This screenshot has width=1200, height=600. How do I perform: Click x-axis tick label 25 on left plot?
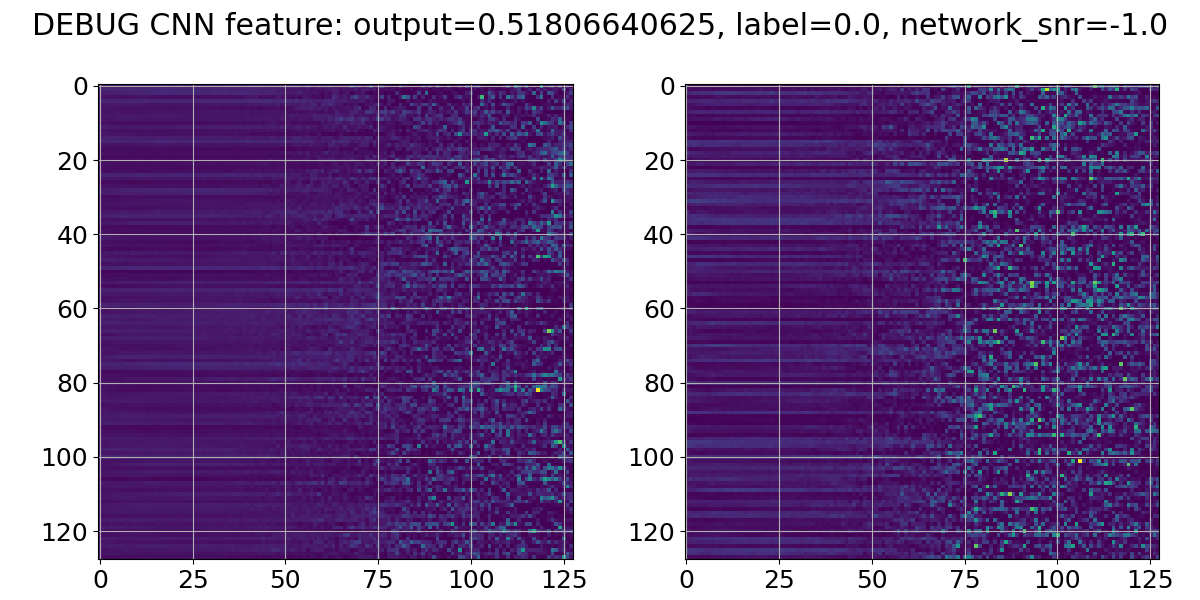[x=193, y=578]
